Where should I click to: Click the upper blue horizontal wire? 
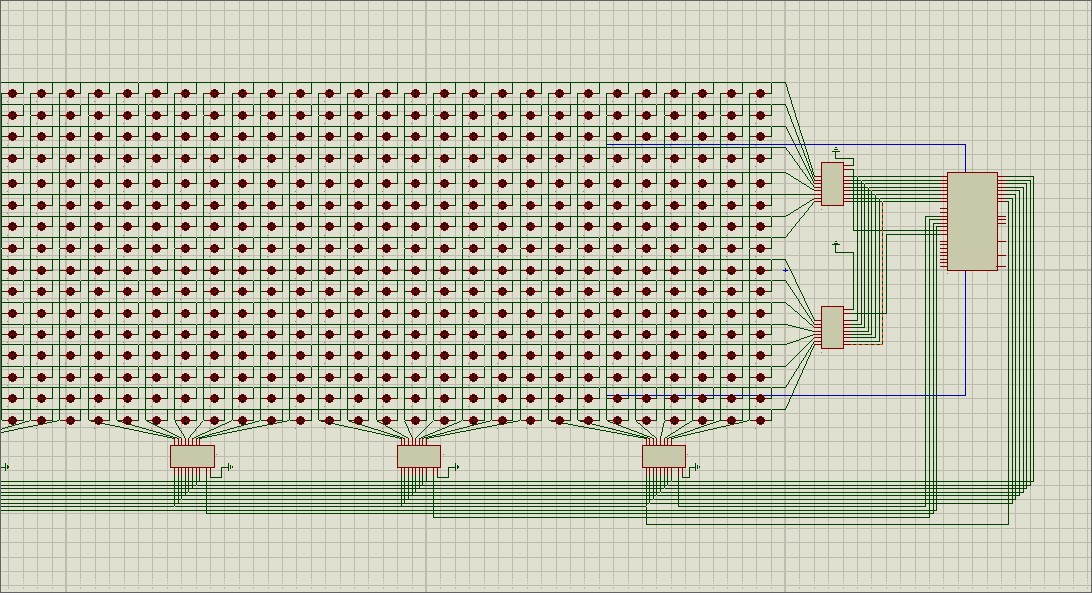coord(700,145)
